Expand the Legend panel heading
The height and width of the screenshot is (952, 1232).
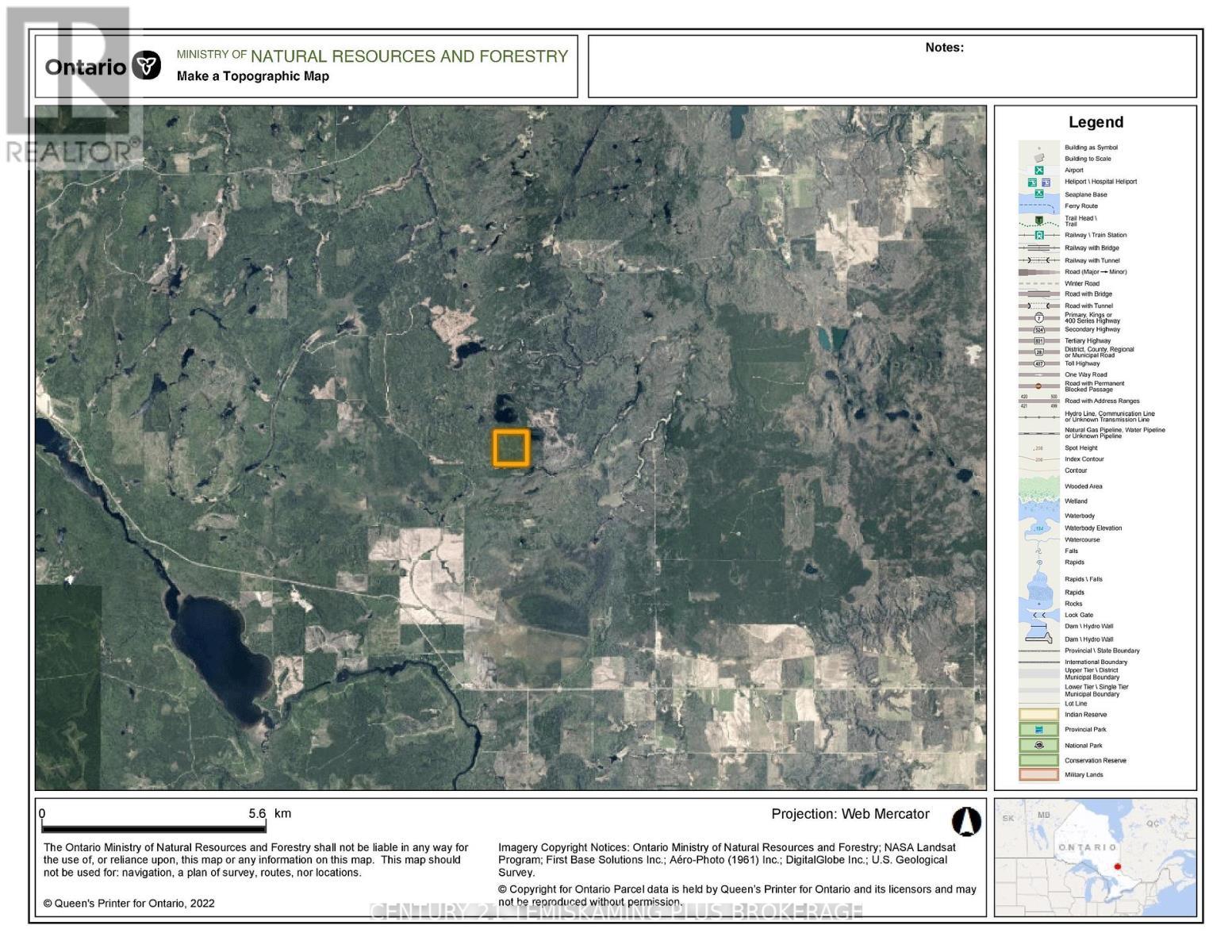[x=1096, y=122]
